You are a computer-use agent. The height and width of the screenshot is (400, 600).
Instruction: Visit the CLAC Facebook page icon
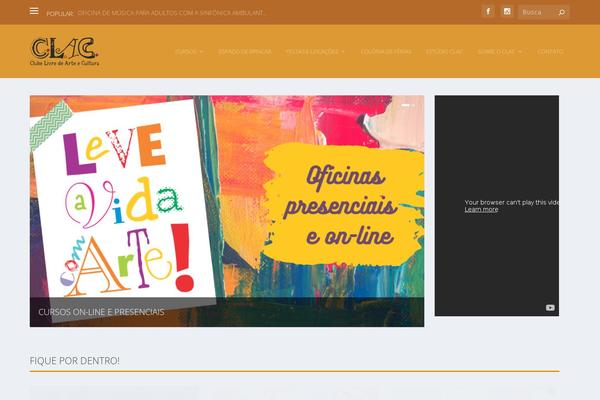pos(488,11)
